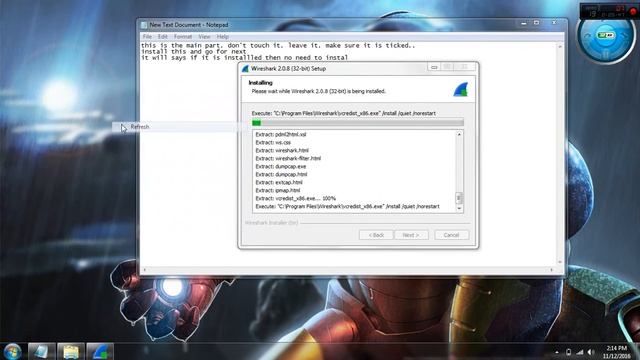Select log line 'Extract: vcredist_x86.exe... 100%'

click(296, 198)
